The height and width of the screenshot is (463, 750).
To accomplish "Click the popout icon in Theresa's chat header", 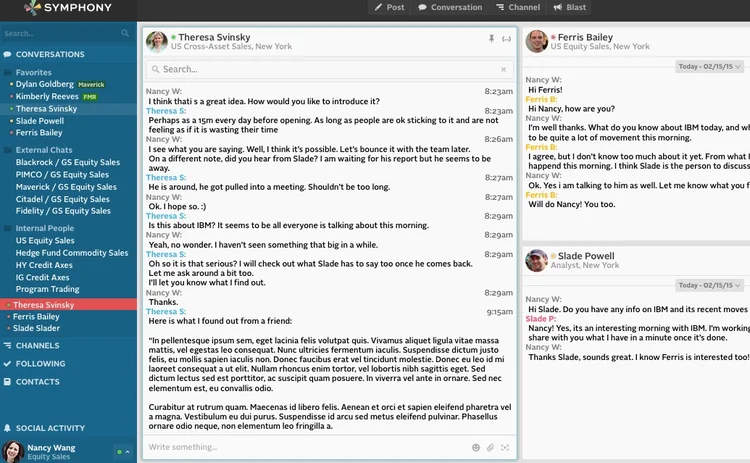I will click(506, 39).
